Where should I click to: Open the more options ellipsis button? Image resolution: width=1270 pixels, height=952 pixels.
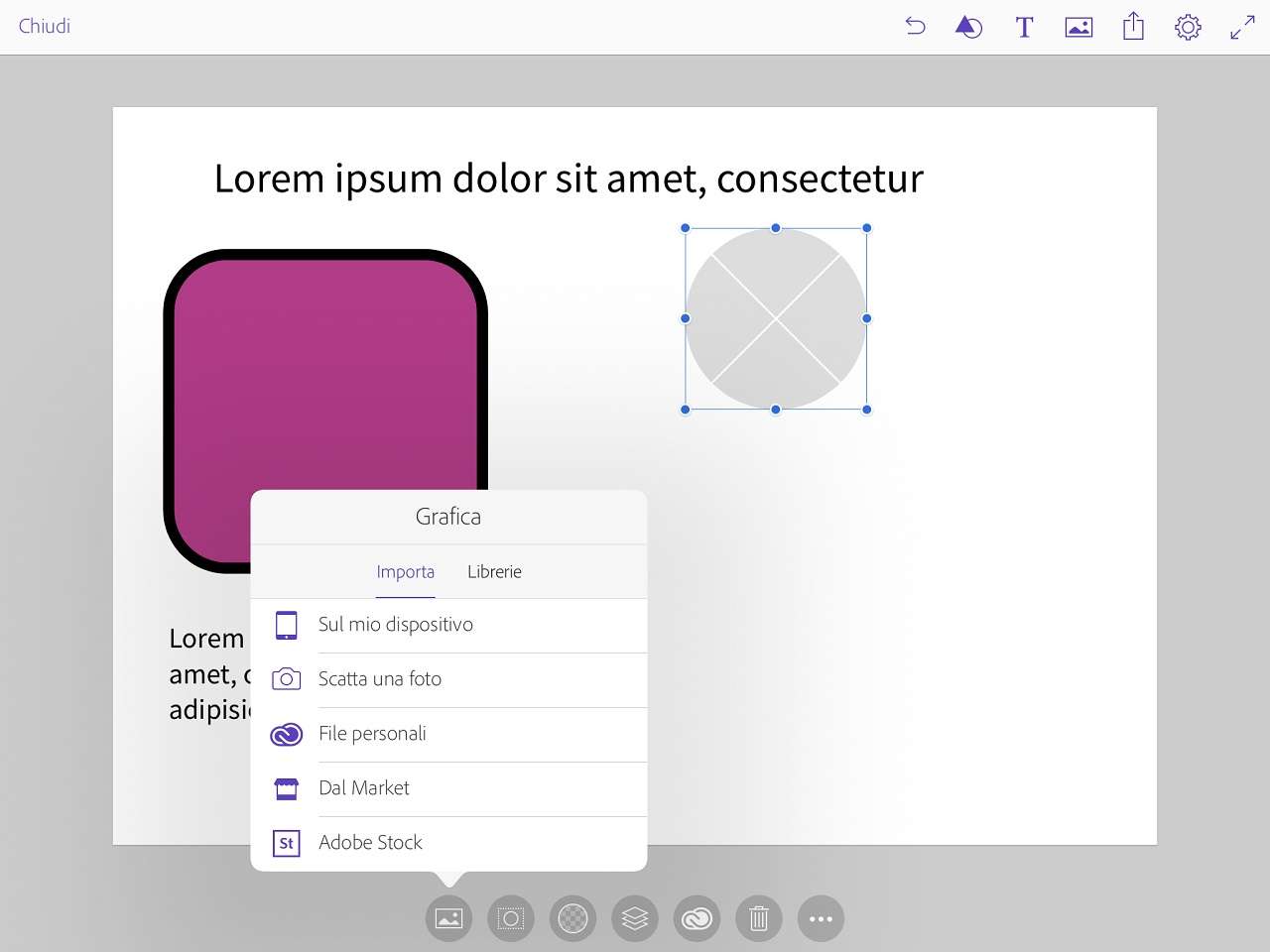point(821,918)
